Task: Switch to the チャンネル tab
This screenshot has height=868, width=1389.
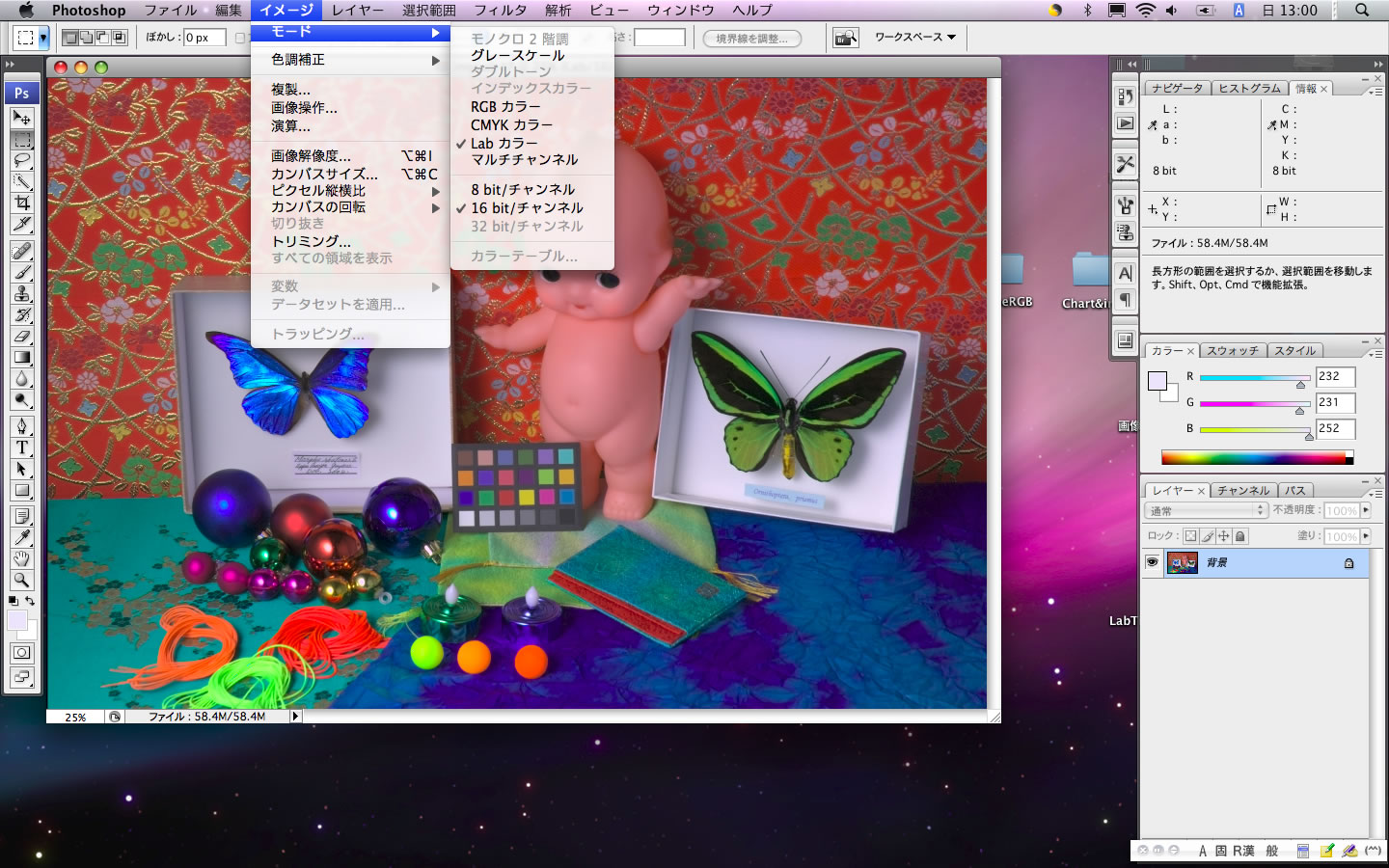Action: point(1242,491)
